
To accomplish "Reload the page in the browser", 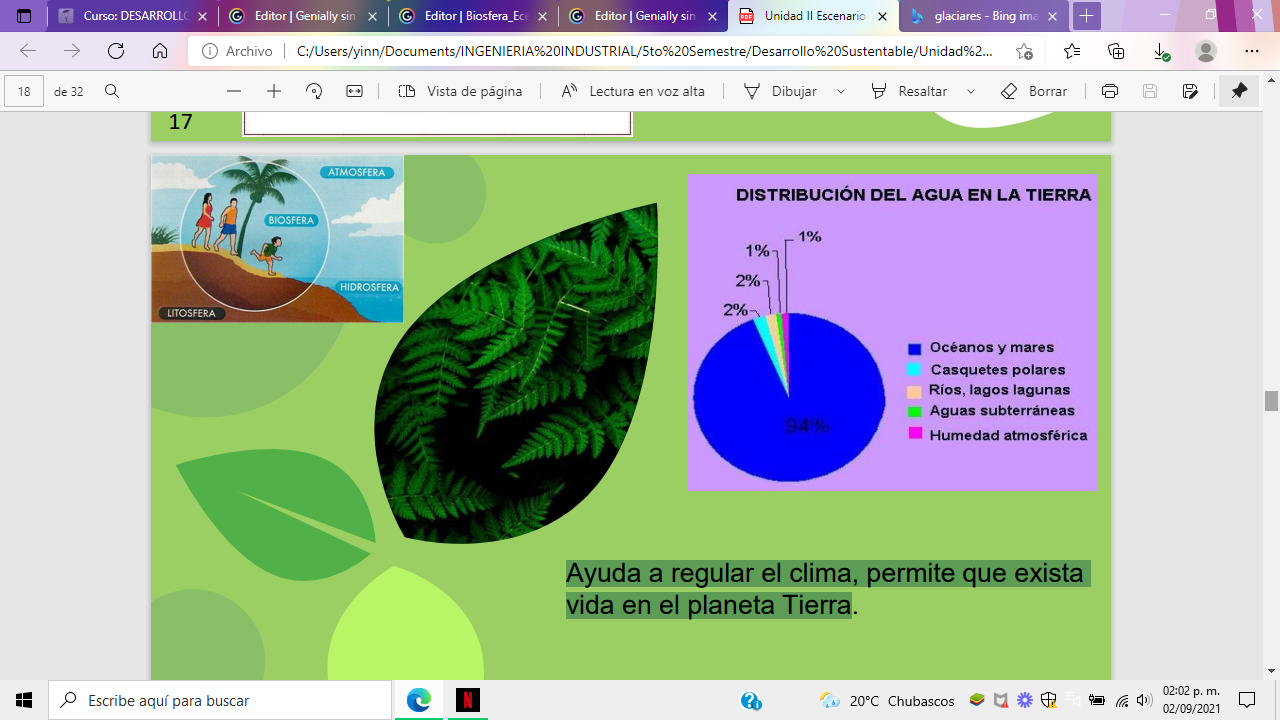I will (116, 52).
